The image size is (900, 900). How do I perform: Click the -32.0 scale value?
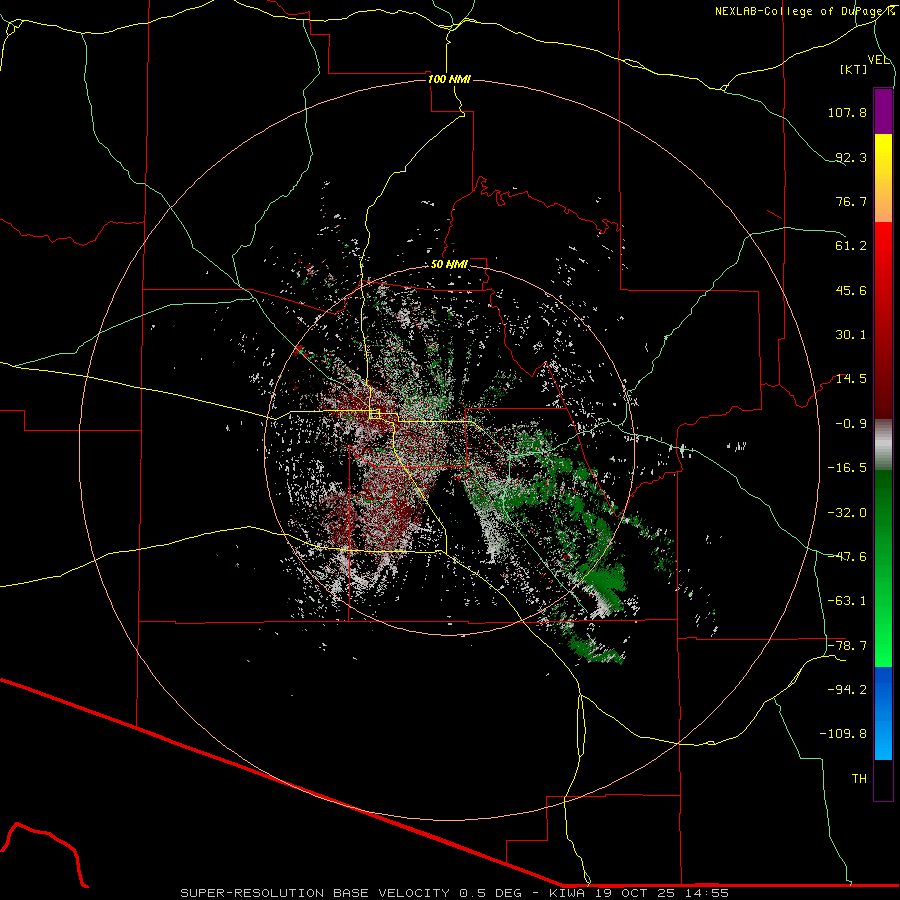[x=847, y=513]
